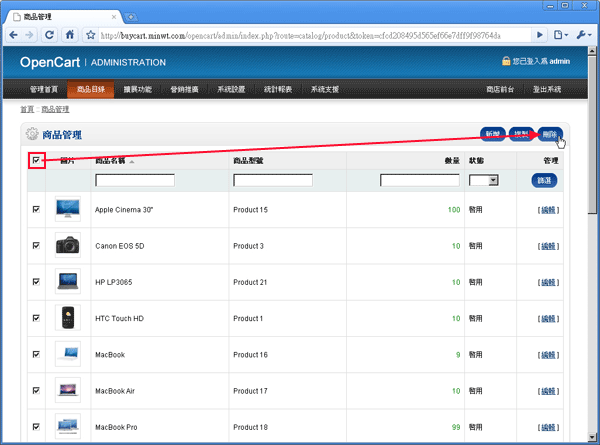Image resolution: width=600 pixels, height=445 pixels.
Task: Open the 管理首頁 menu item
Action: (44, 89)
